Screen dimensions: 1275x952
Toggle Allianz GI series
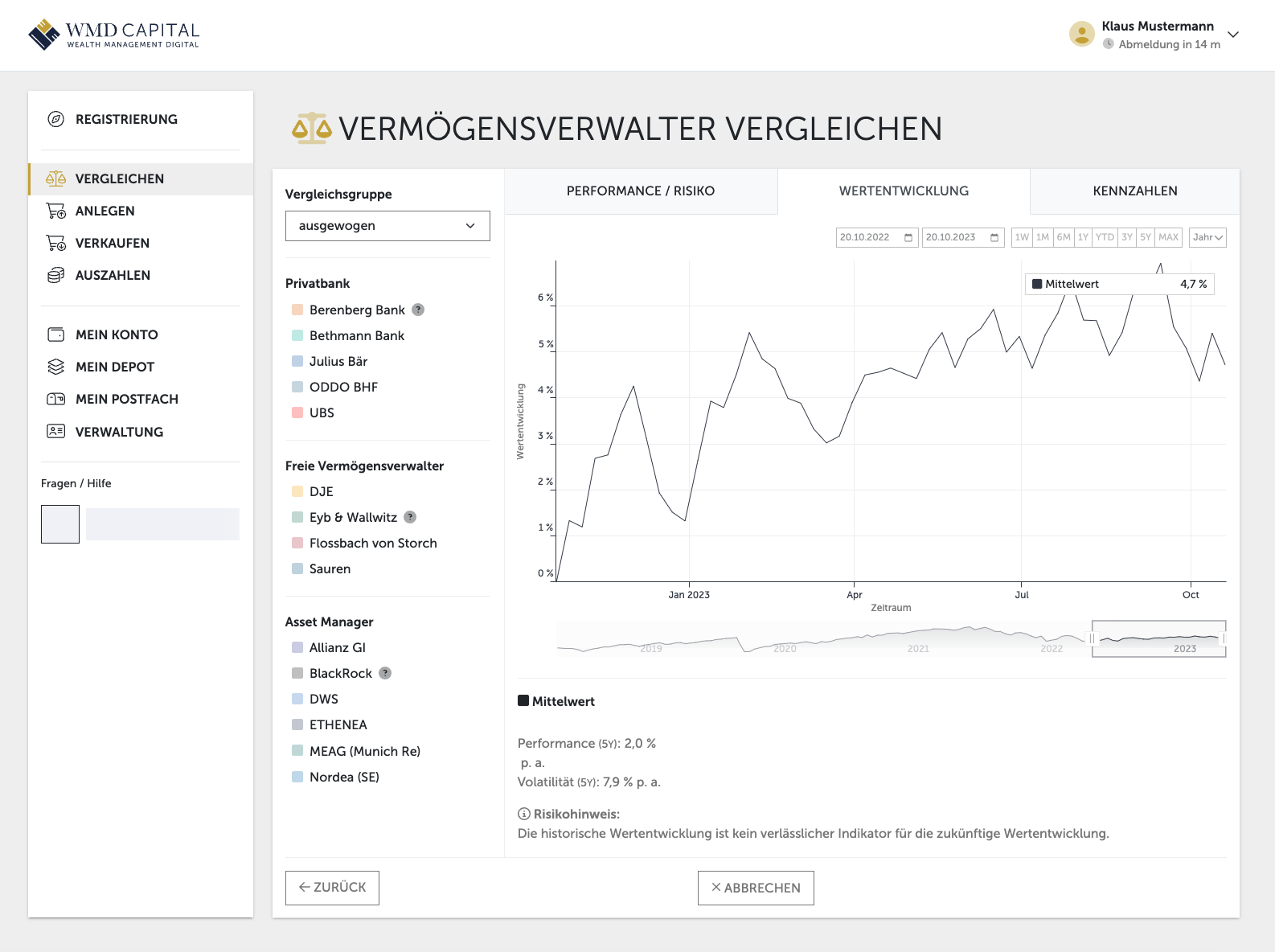coord(329,647)
